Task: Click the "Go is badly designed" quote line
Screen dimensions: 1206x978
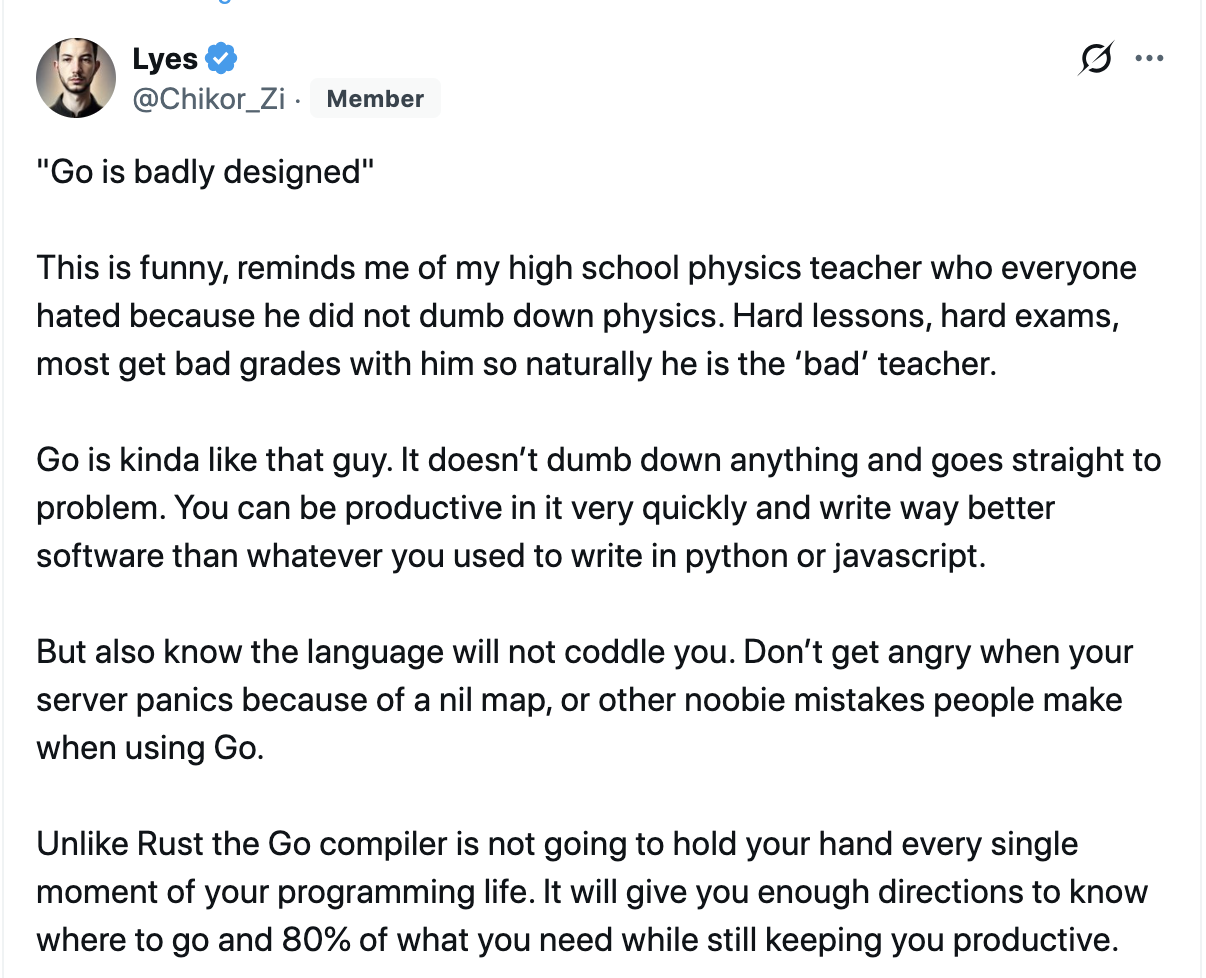Action: point(205,172)
